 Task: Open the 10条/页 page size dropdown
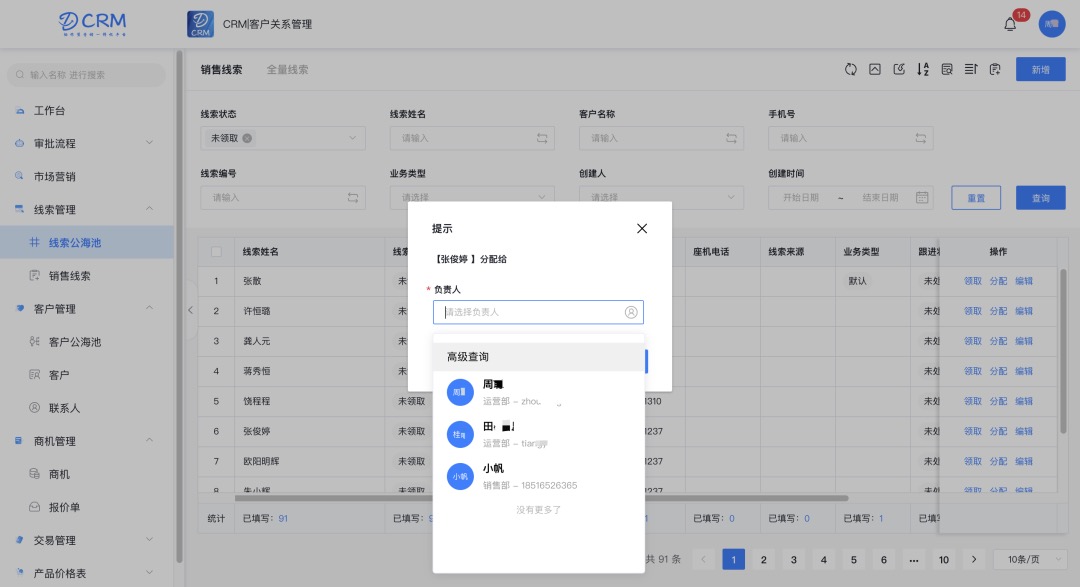1027,559
